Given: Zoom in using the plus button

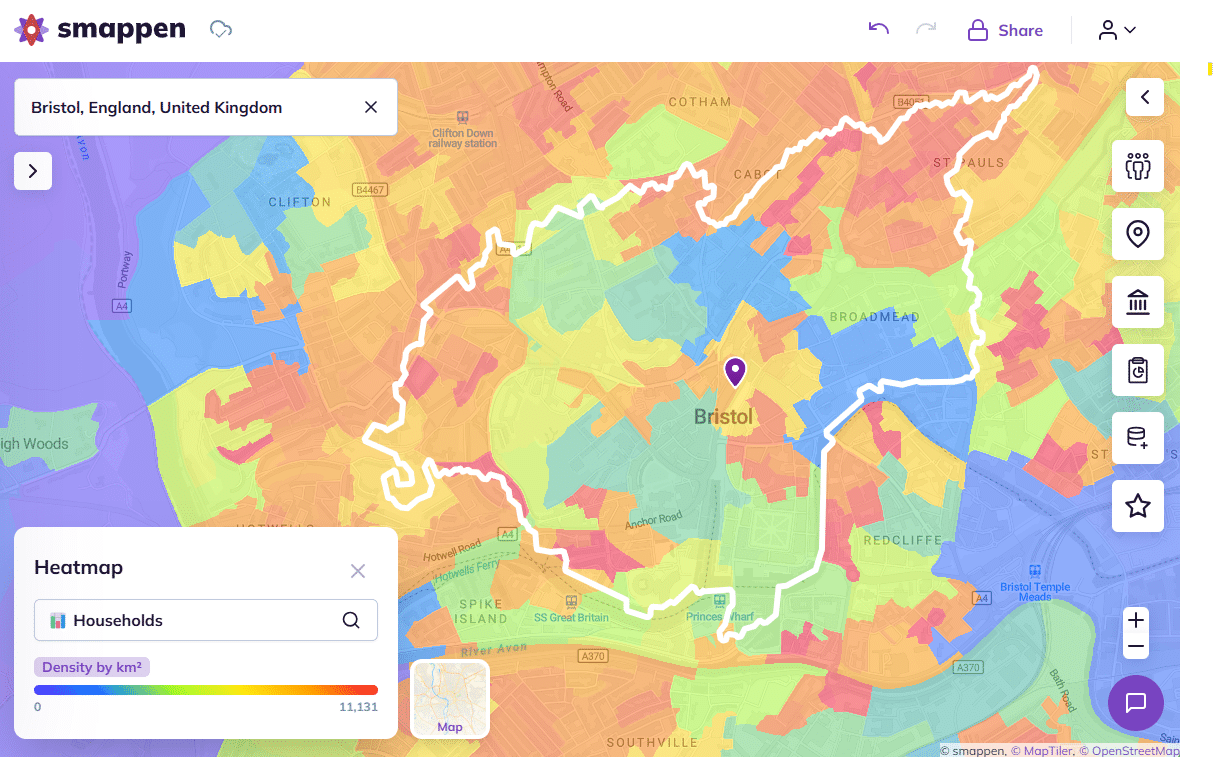Looking at the screenshot, I should point(1135,619).
